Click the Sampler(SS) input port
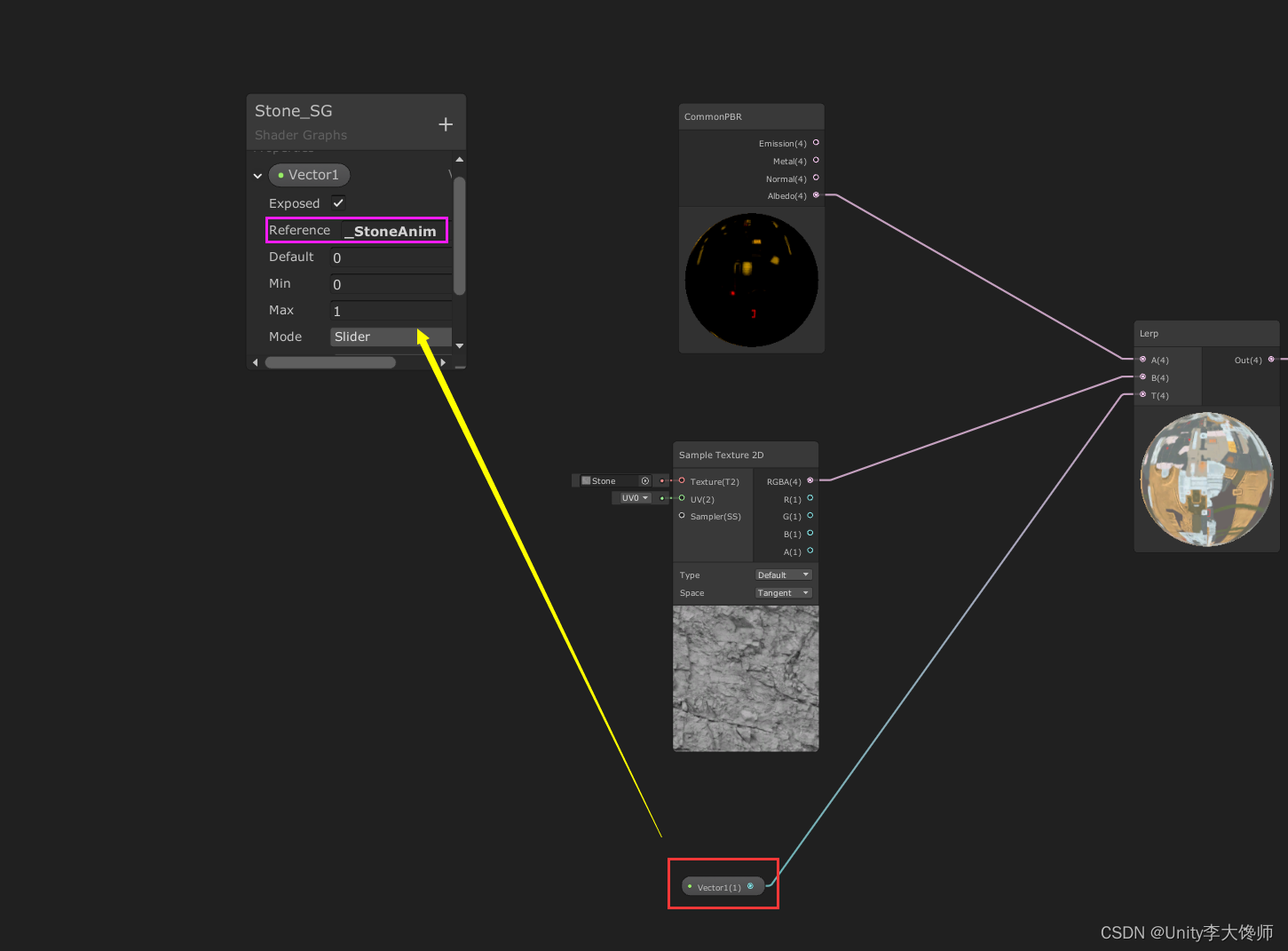 [x=682, y=516]
